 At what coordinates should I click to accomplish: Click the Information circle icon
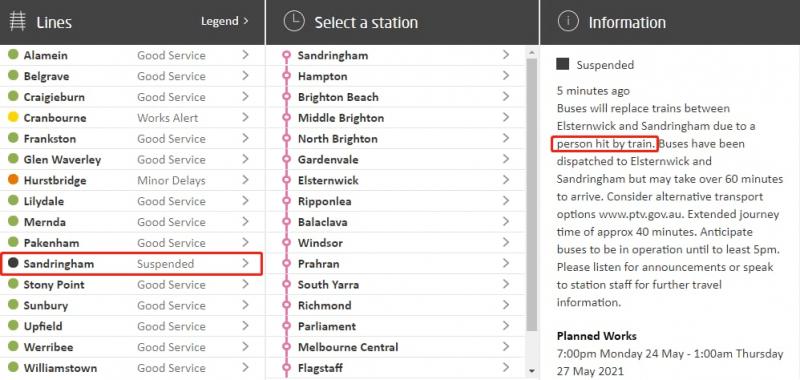tap(568, 22)
